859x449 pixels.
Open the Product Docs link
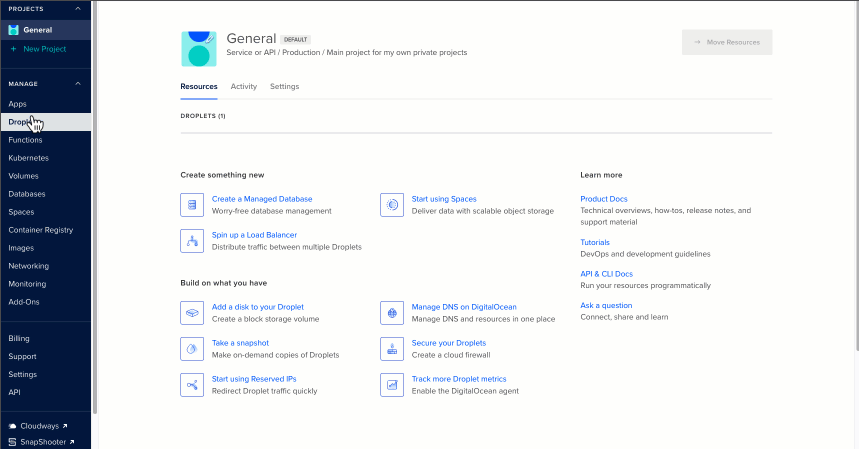tap(604, 199)
